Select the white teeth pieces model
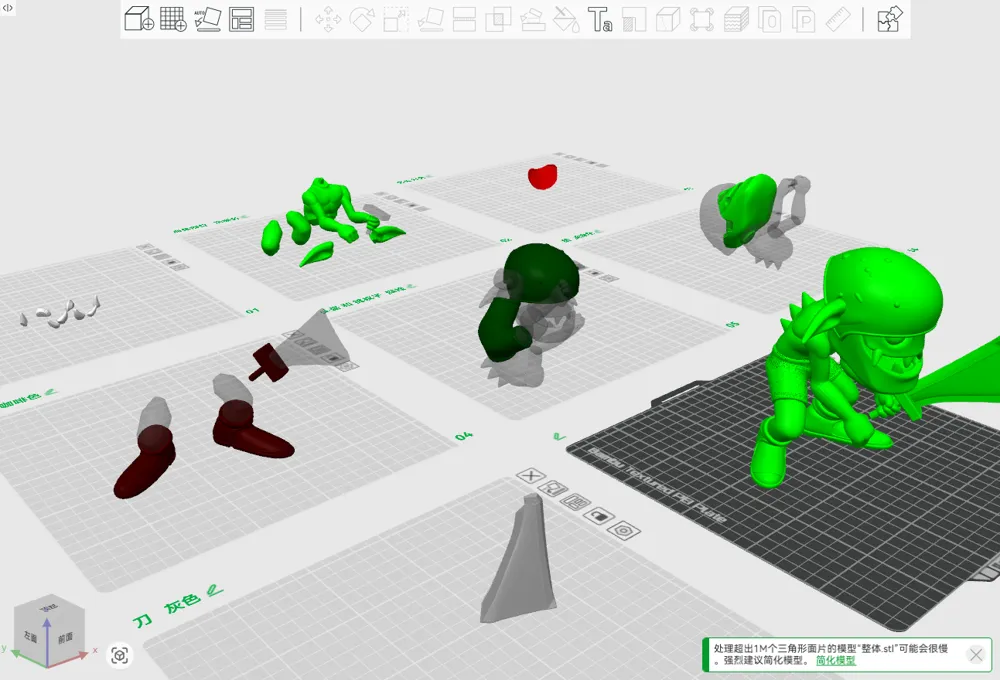This screenshot has width=1000, height=680. click(61, 313)
